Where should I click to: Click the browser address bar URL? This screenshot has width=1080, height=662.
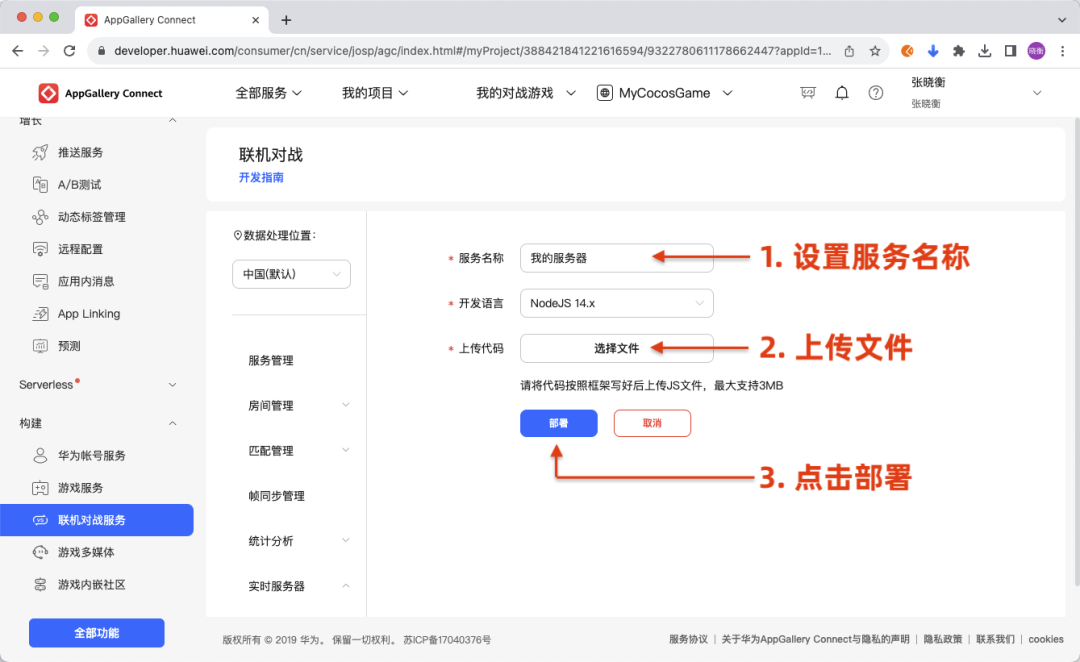(472, 51)
